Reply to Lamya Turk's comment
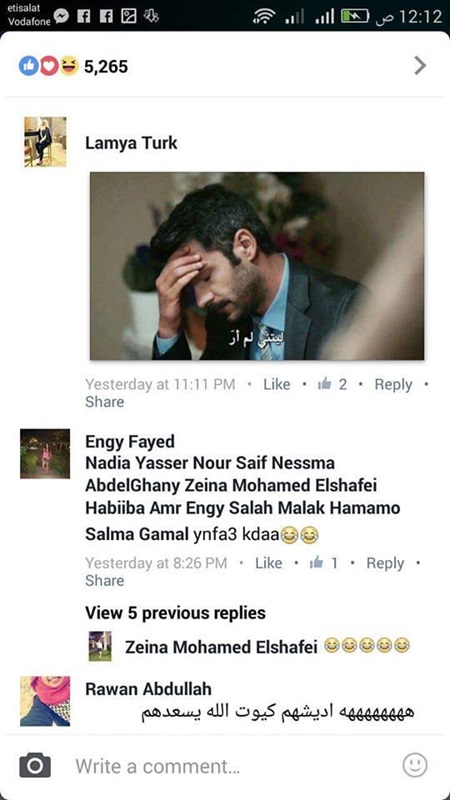The image size is (450, 800). coord(393,384)
